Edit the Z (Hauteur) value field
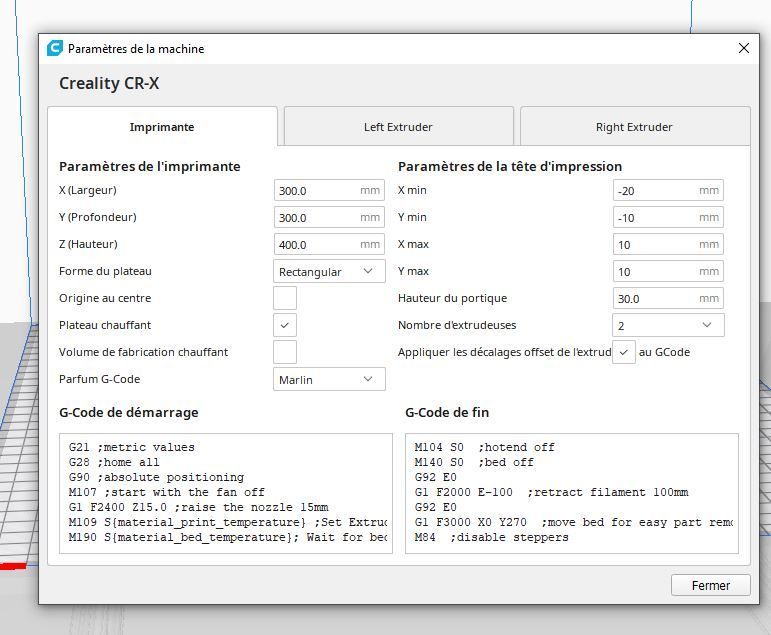This screenshot has width=771, height=635. (329, 244)
